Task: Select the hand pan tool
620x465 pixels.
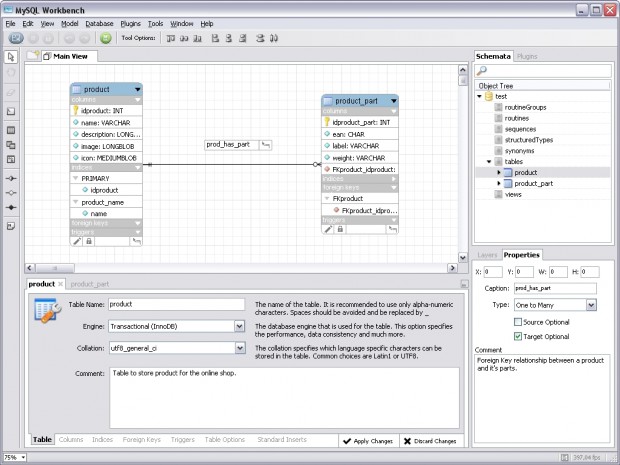Action: coord(11,73)
